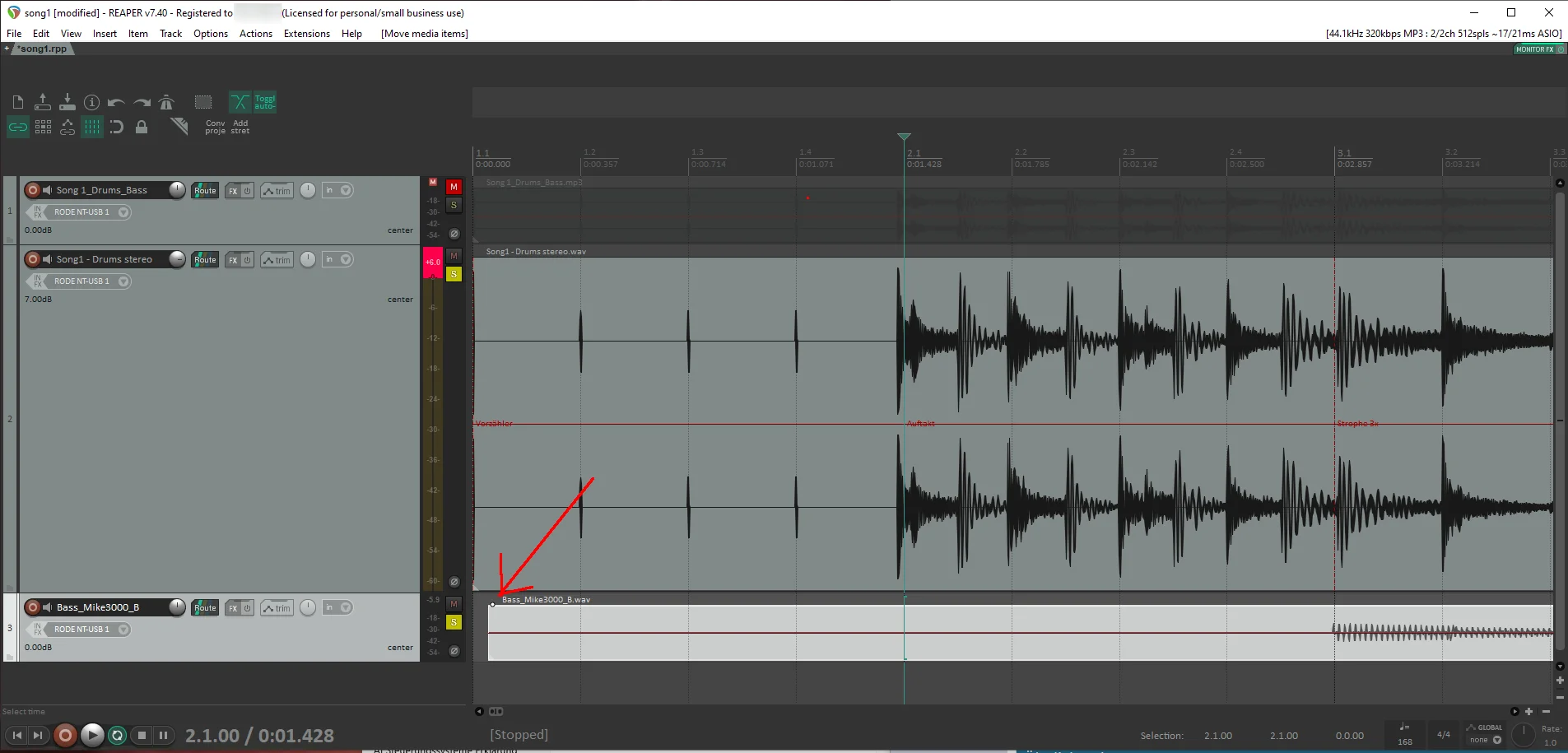Unsolo the Song1 - Drums stereo track
This screenshot has width=1568, height=753.
point(454,274)
